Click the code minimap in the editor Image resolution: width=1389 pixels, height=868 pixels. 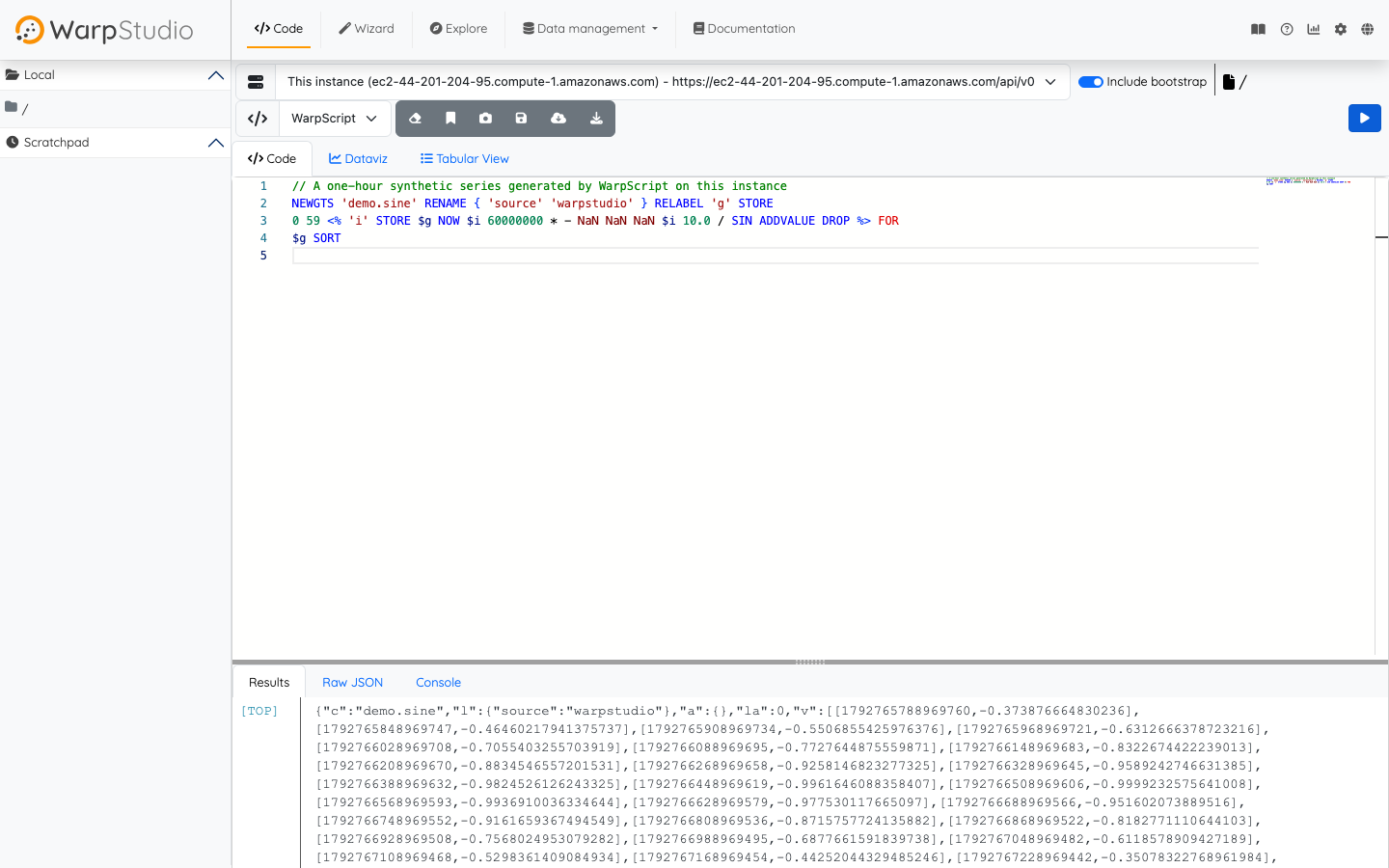pos(1309,180)
